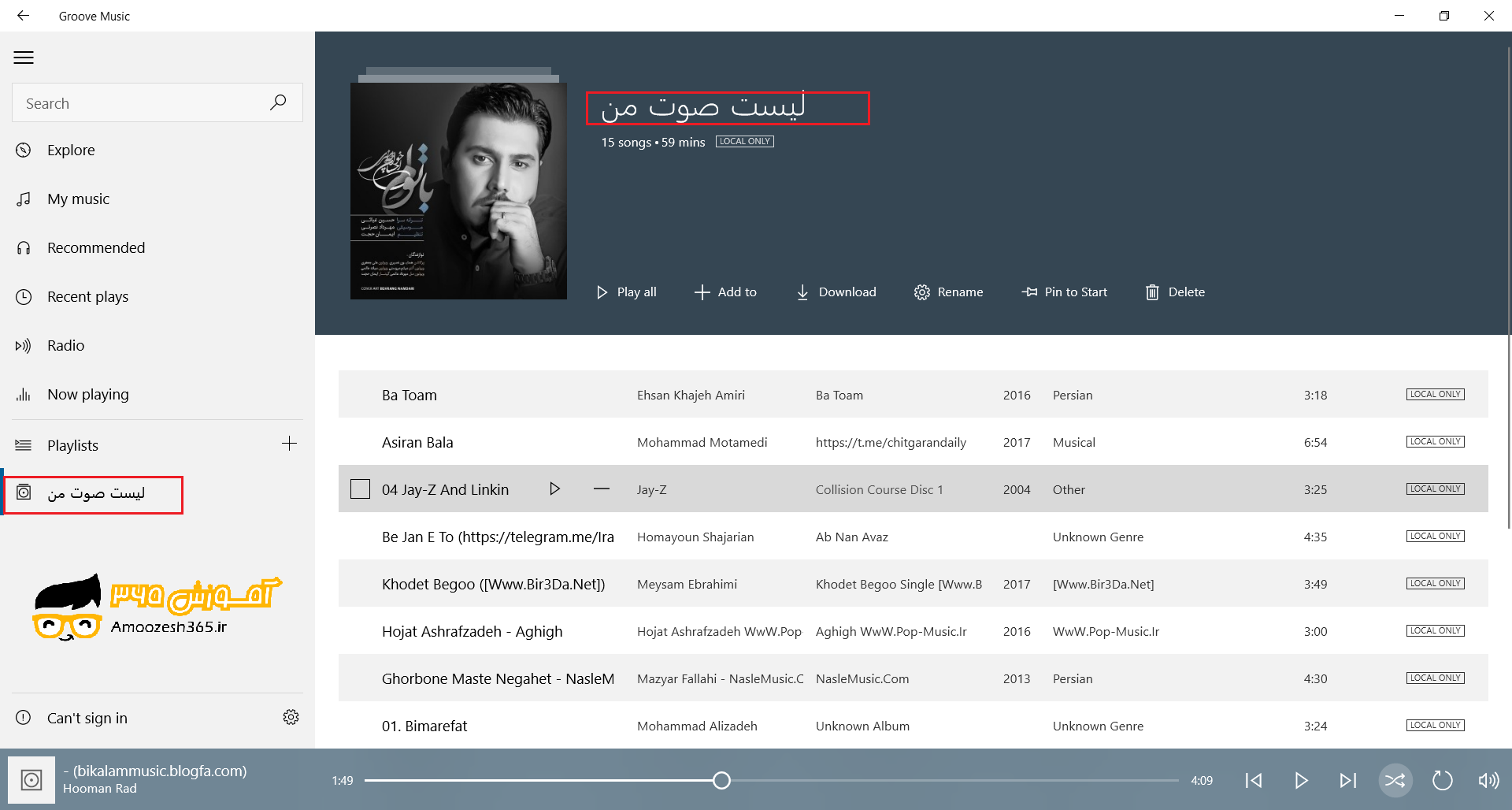
Task: Toggle repeat playback
Action: click(1441, 780)
